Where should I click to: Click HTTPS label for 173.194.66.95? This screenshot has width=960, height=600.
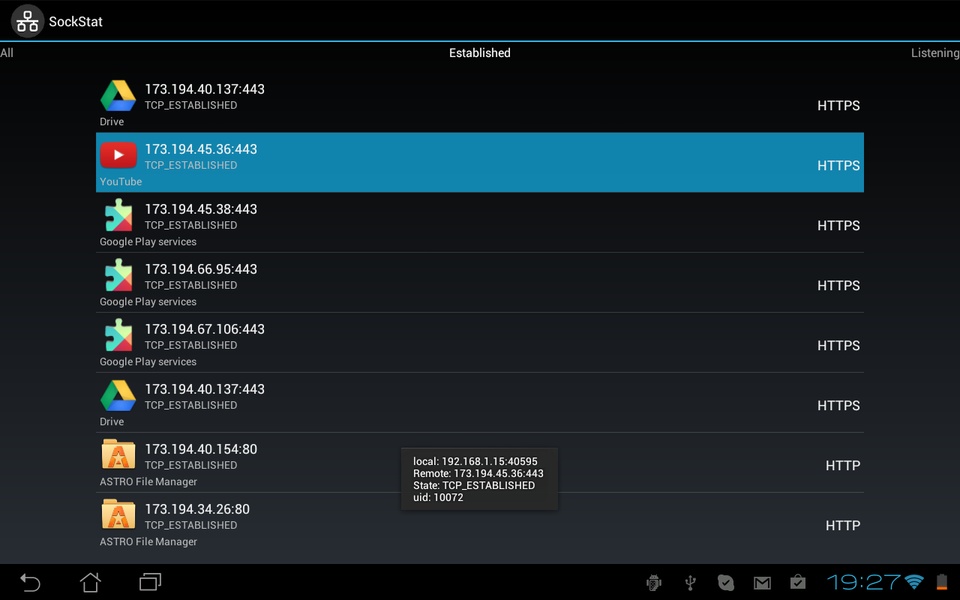point(838,286)
